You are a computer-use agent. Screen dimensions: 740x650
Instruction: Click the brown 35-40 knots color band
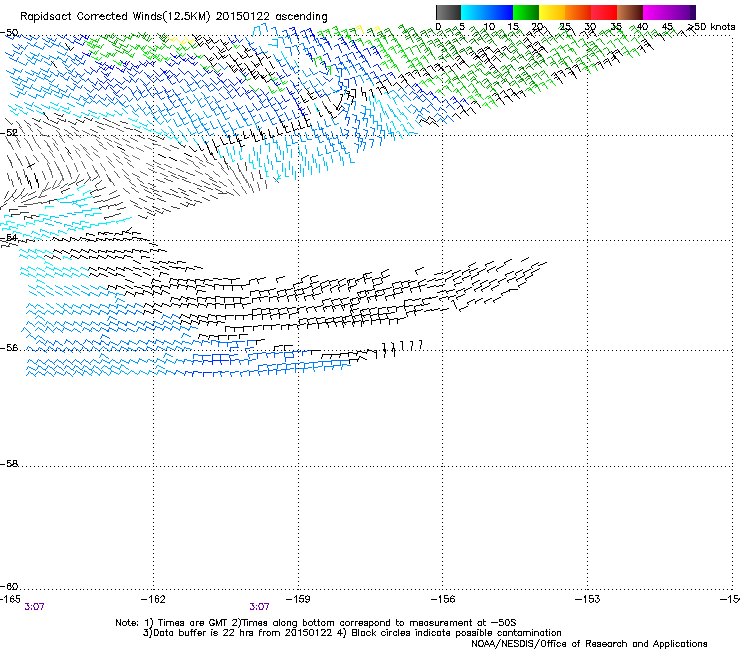click(630, 12)
